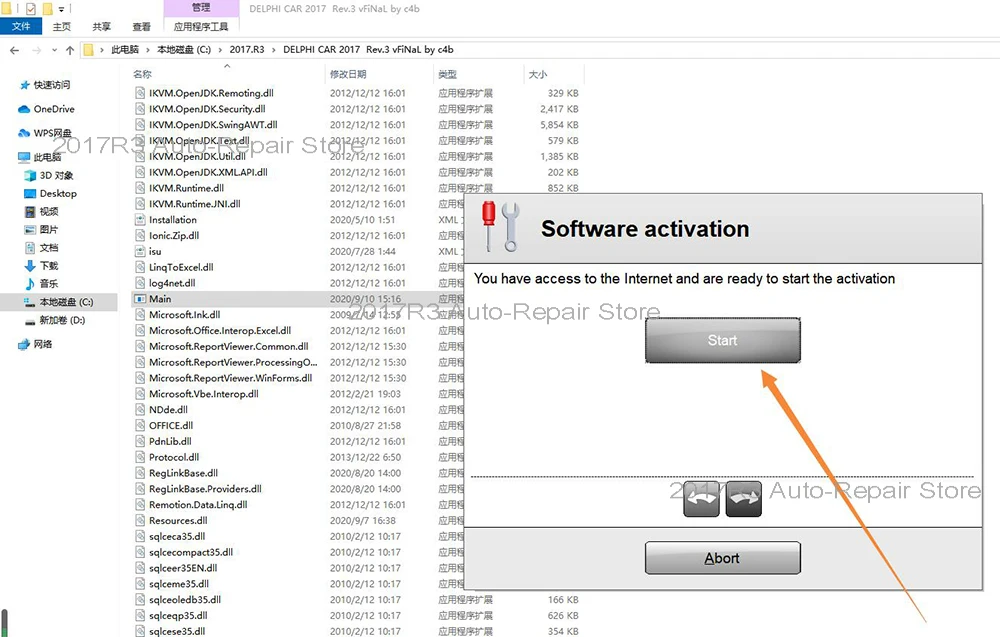Select Protocol.dll file
Image resolution: width=1000 pixels, height=637 pixels.
[174, 457]
